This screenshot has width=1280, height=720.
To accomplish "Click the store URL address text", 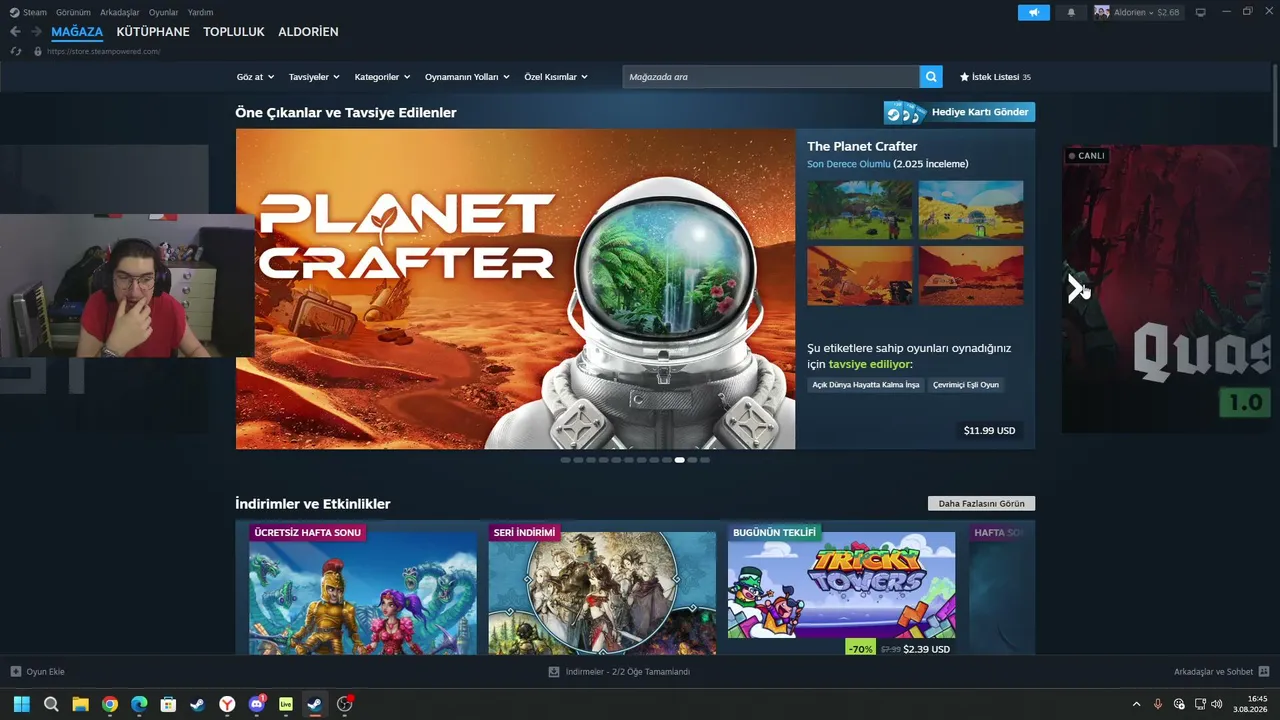I will click(x=103, y=51).
